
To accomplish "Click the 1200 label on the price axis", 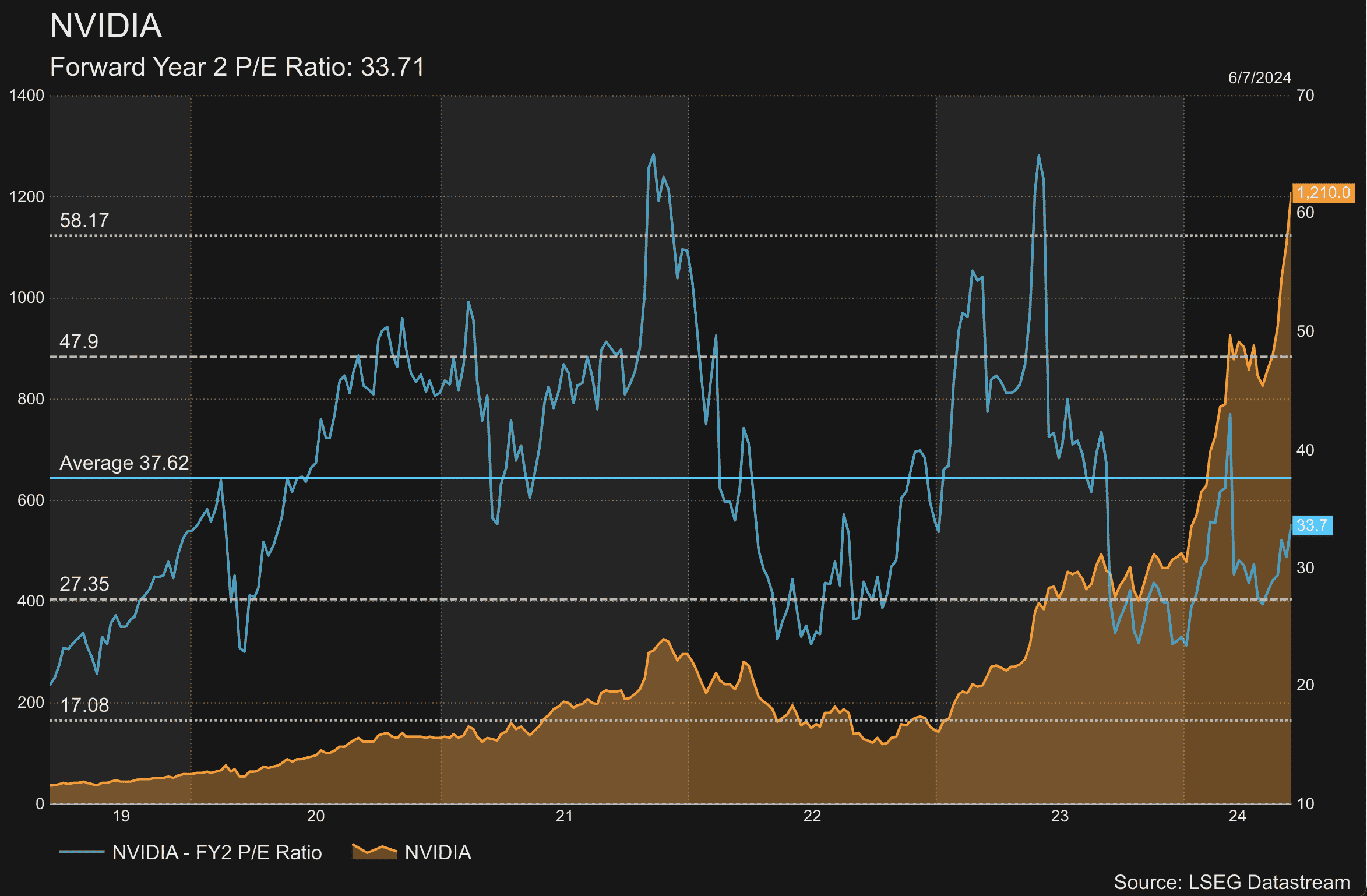I will click(x=27, y=197).
